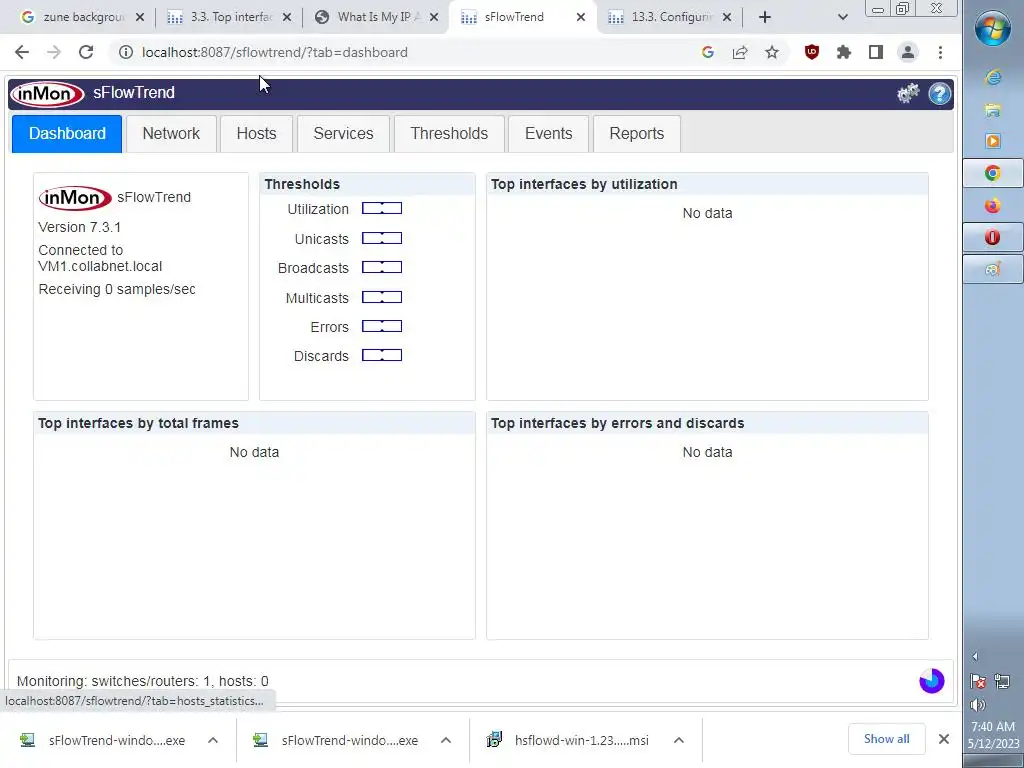The width and height of the screenshot is (1024, 768).
Task: Click the Multicasts threshold indicator
Action: coord(382,297)
